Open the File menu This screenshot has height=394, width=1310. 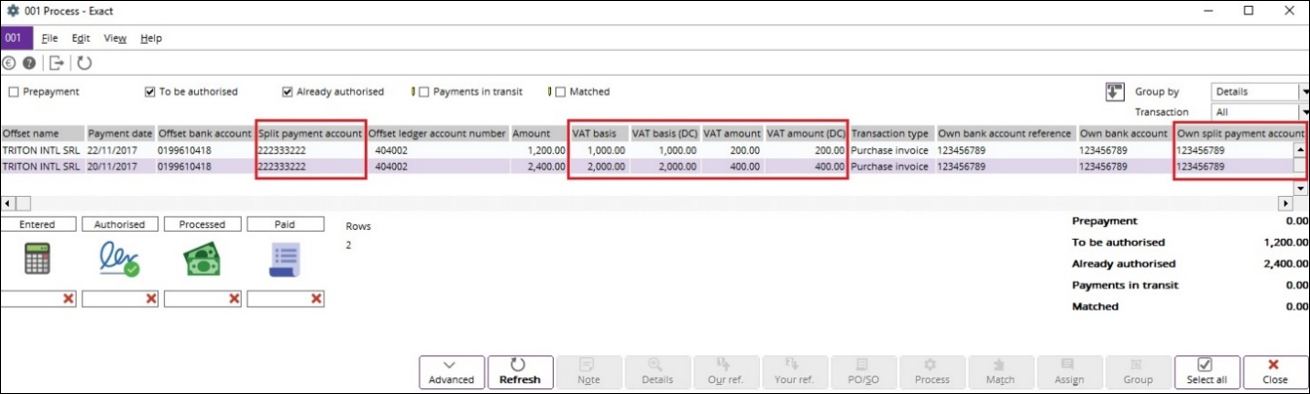[50, 38]
